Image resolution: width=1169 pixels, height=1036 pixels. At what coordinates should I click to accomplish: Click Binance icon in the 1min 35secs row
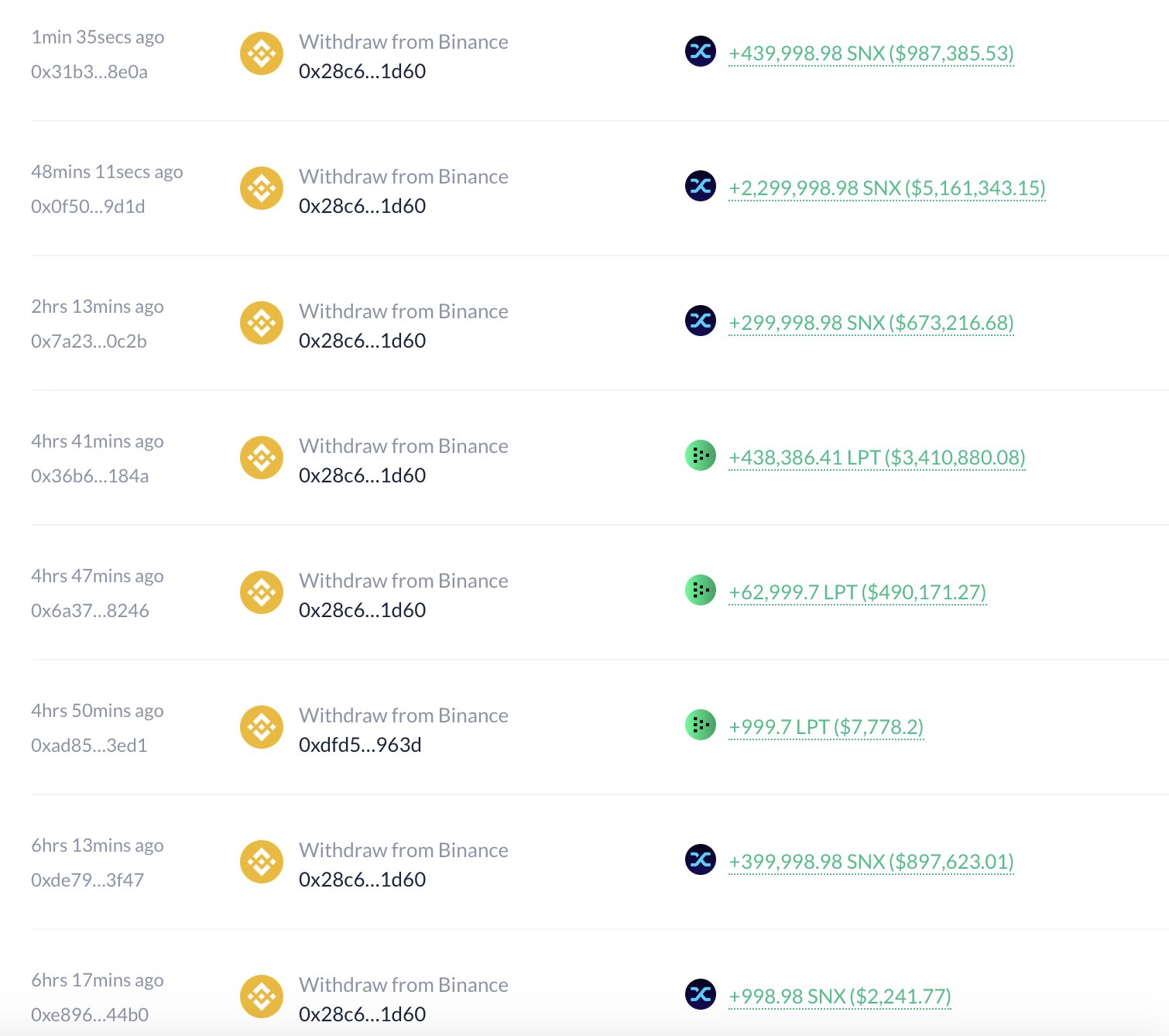click(262, 53)
